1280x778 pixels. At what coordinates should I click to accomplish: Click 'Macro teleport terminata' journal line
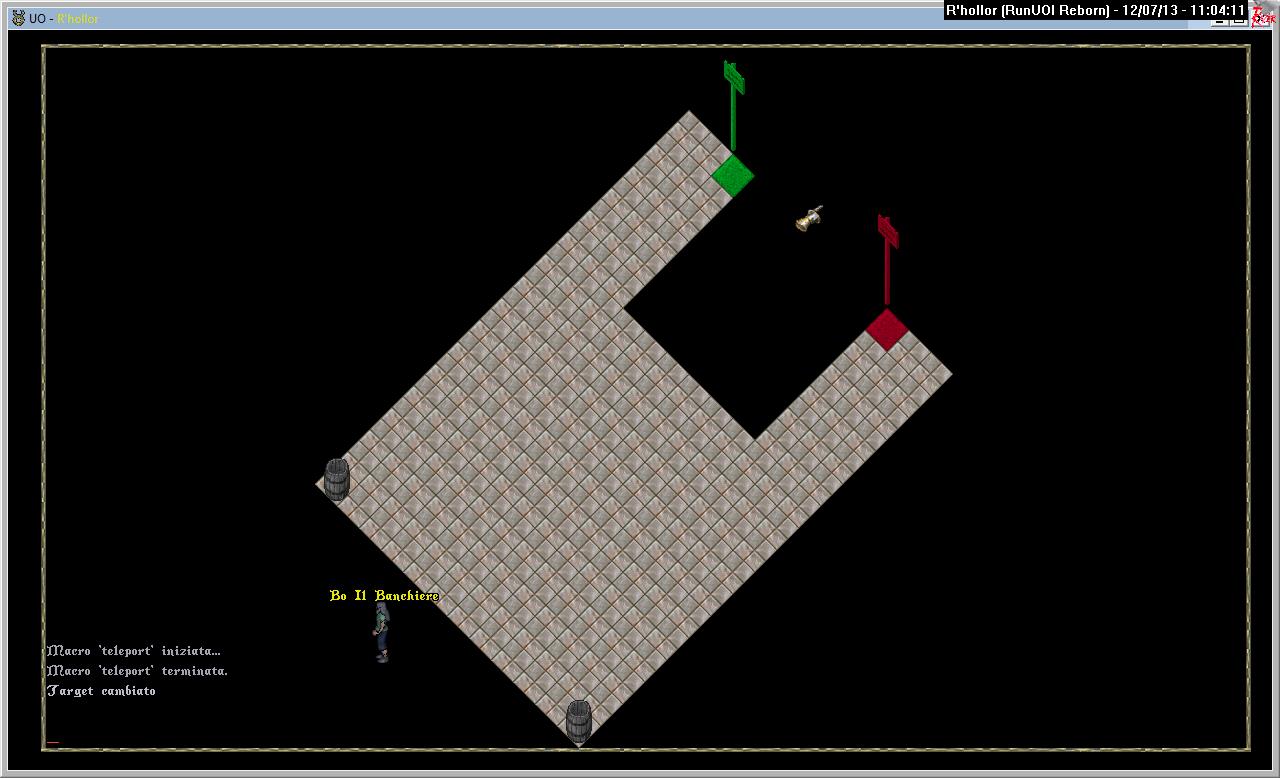138,671
